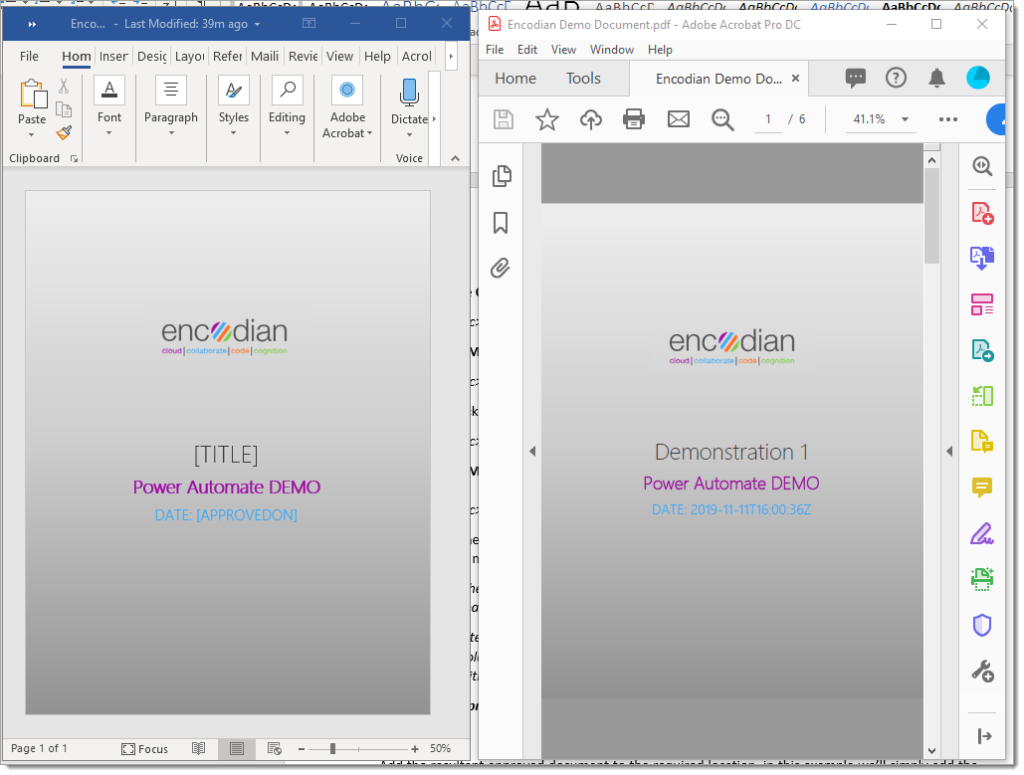The height and width of the screenshot is (775, 1024).
Task: Click the Acrobat scroll down arrow
Action: 932,751
